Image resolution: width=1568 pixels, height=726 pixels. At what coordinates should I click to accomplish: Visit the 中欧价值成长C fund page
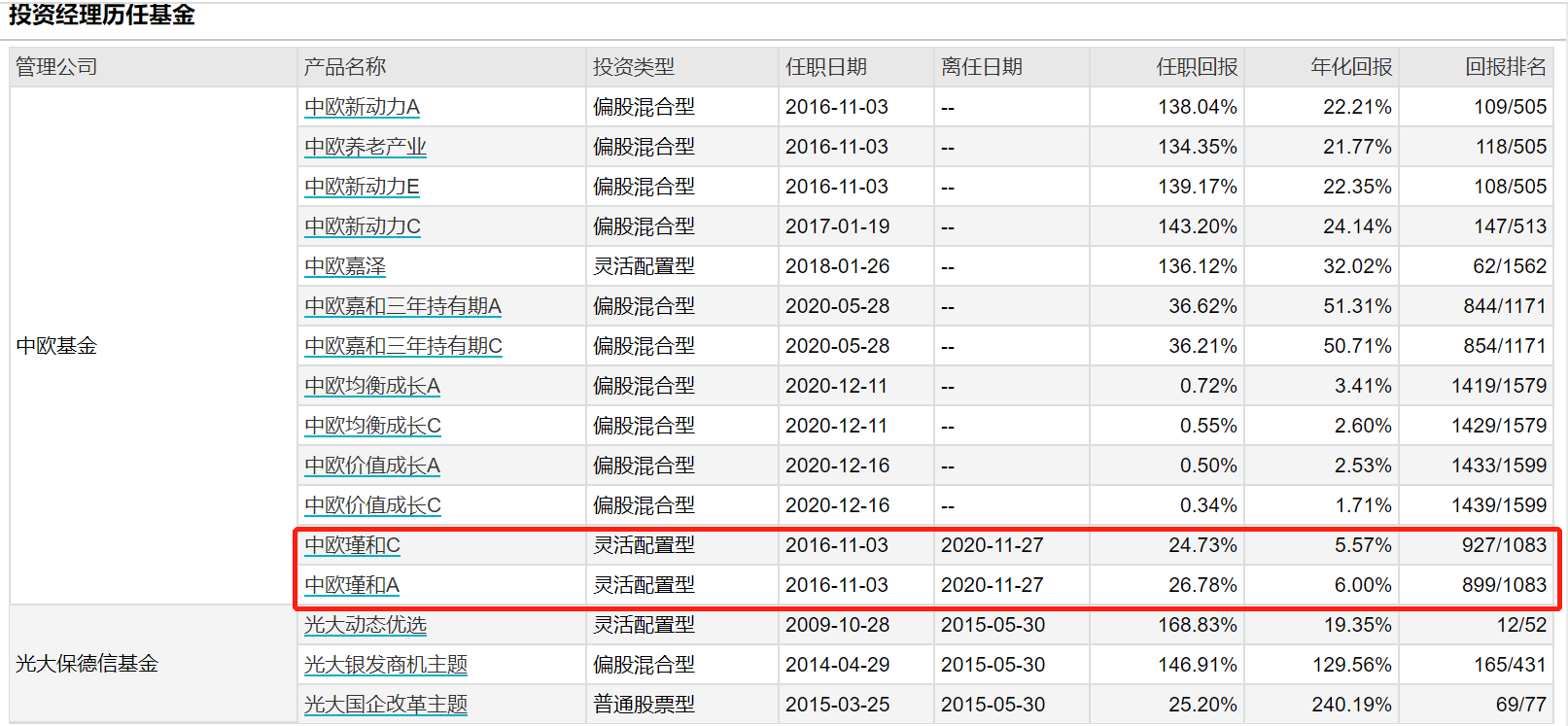[x=372, y=505]
